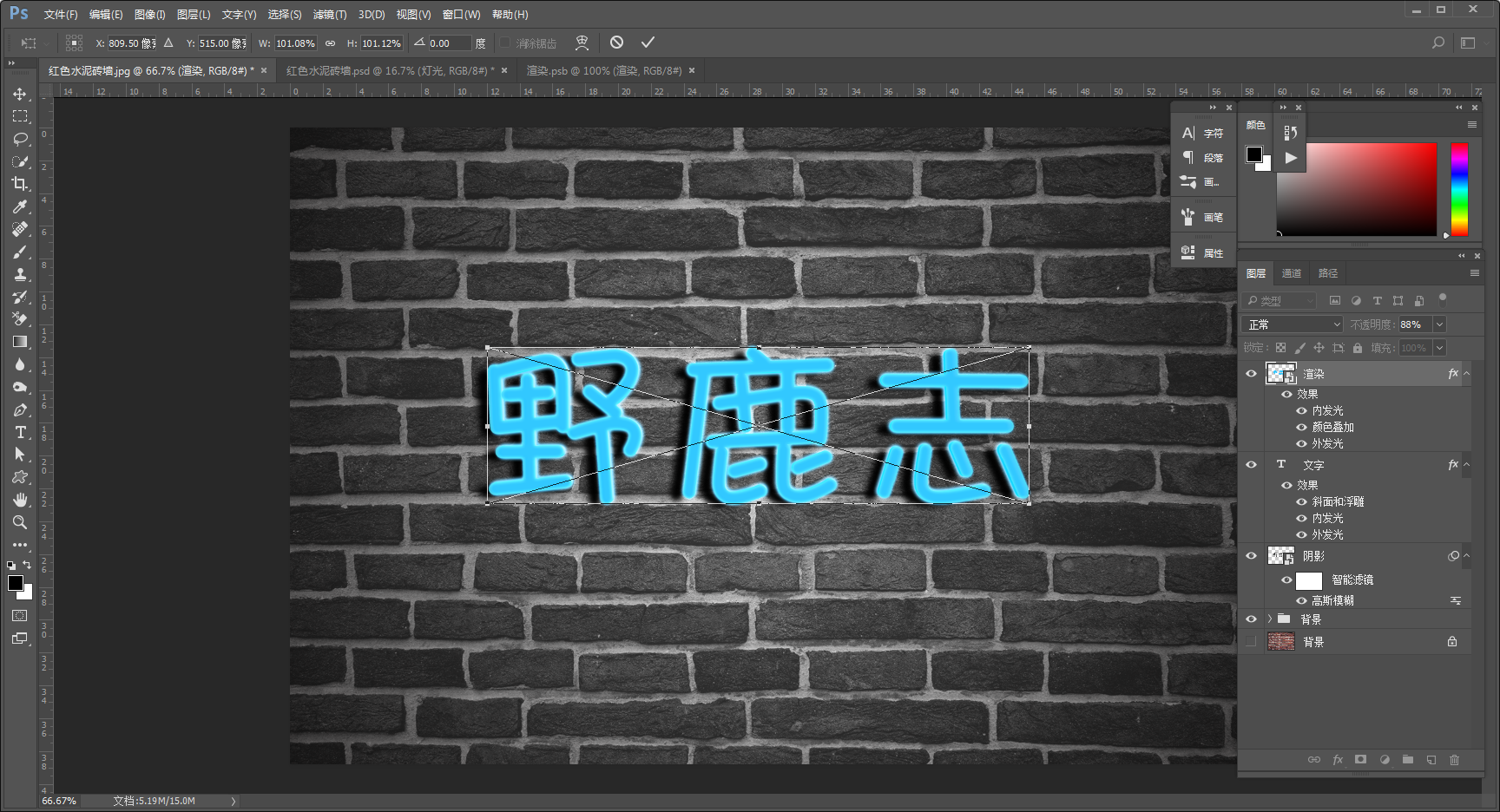Screen dimensions: 1500x812
Task: Hide the 背景 group folder
Action: (x=1251, y=619)
